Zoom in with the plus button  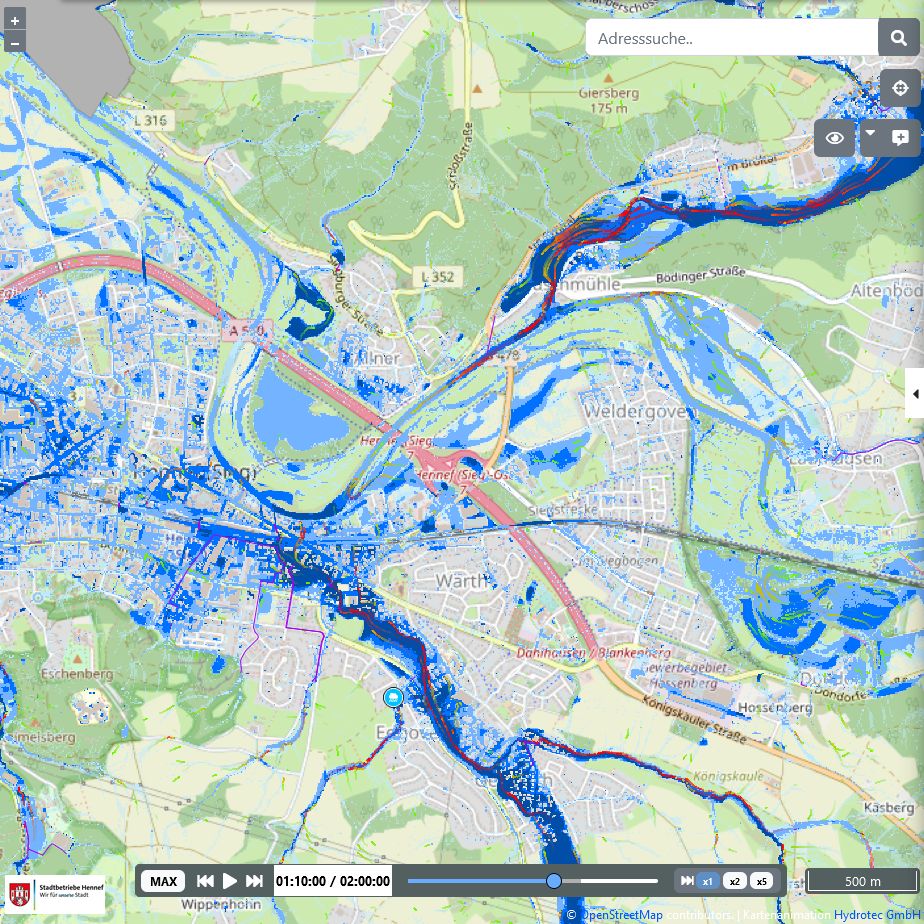[x=14, y=20]
